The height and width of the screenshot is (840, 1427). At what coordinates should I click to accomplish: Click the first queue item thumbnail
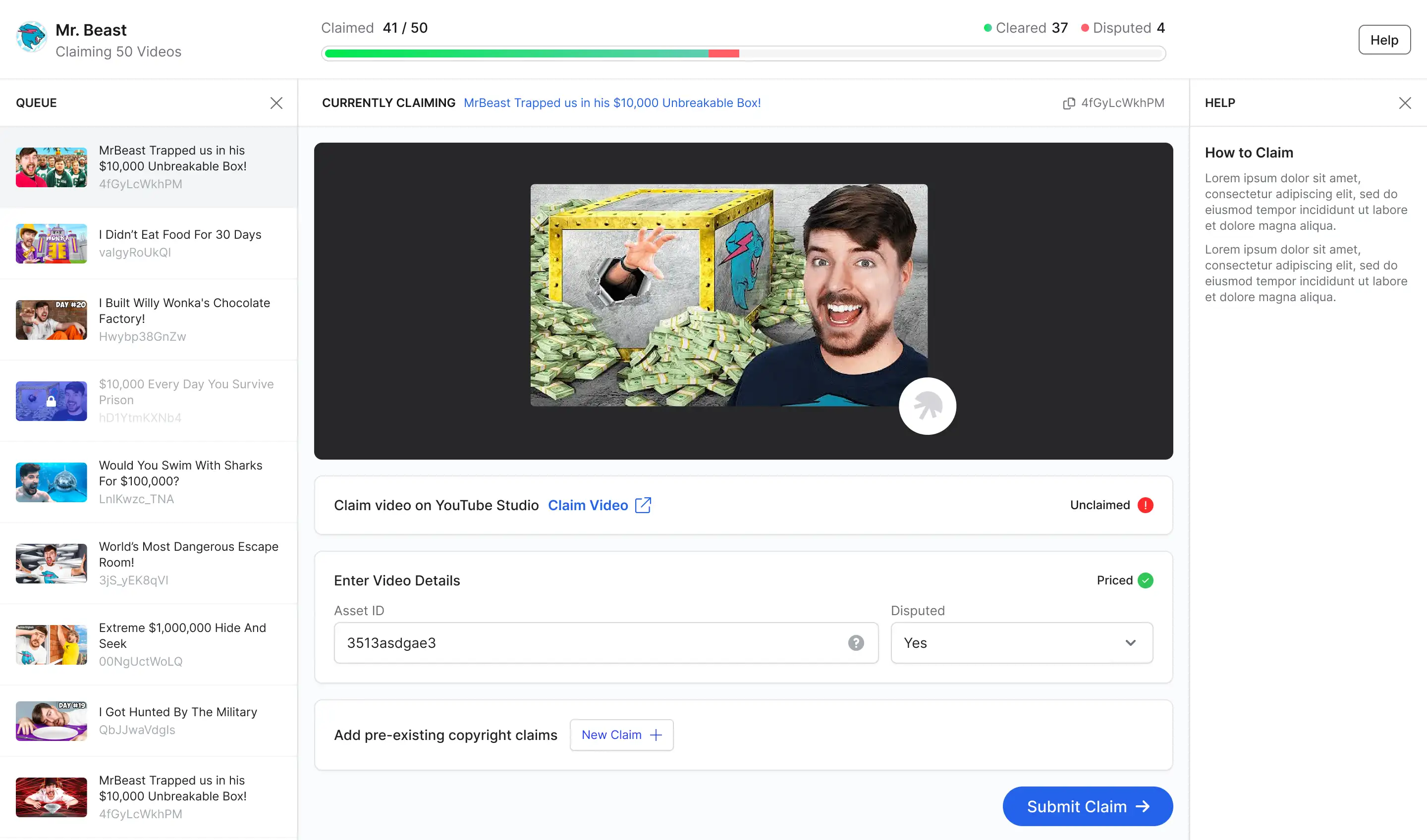coord(52,167)
